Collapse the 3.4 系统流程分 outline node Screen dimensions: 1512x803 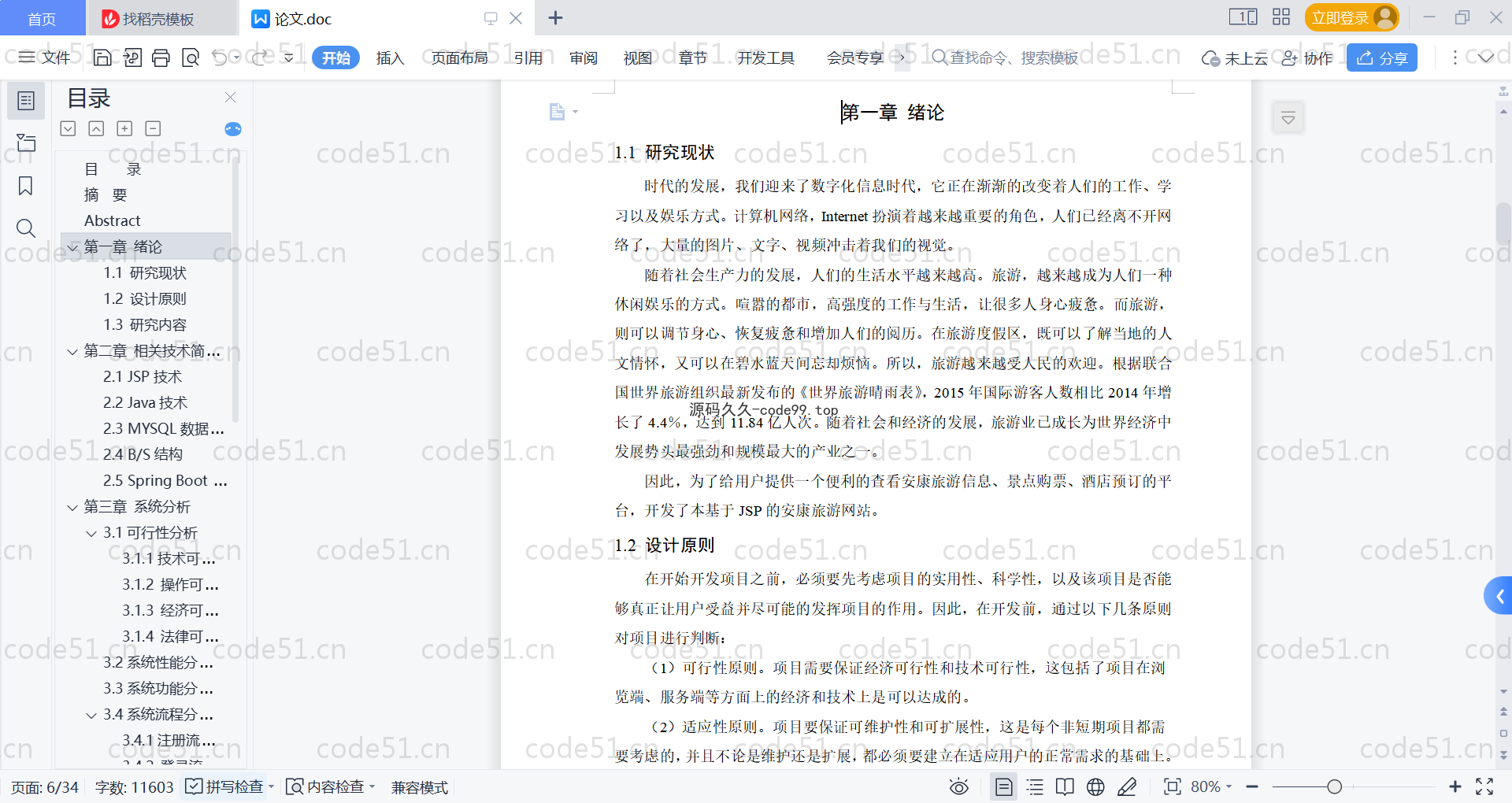[x=91, y=715]
